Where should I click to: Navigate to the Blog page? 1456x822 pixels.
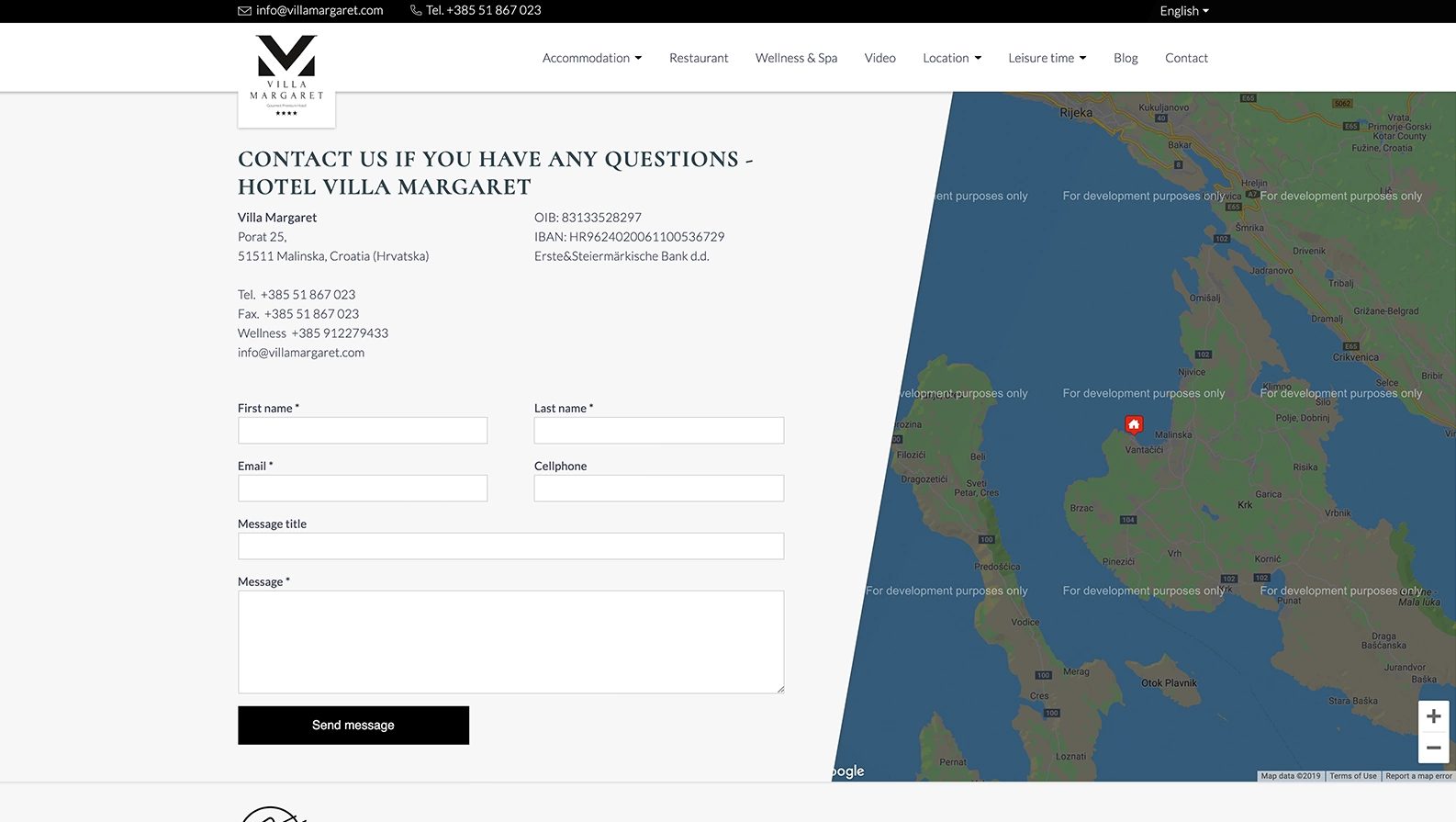coord(1126,58)
